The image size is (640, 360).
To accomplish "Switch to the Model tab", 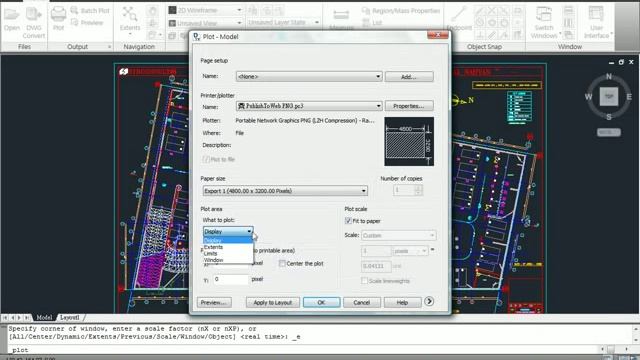I will [44, 318].
